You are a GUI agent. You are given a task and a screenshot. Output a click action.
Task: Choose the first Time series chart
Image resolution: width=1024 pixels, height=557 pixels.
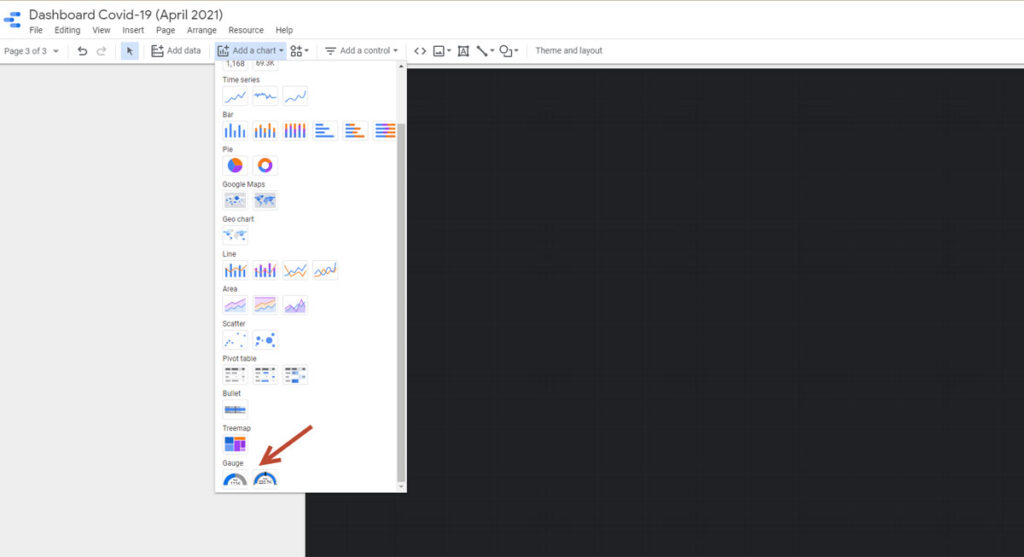click(235, 96)
